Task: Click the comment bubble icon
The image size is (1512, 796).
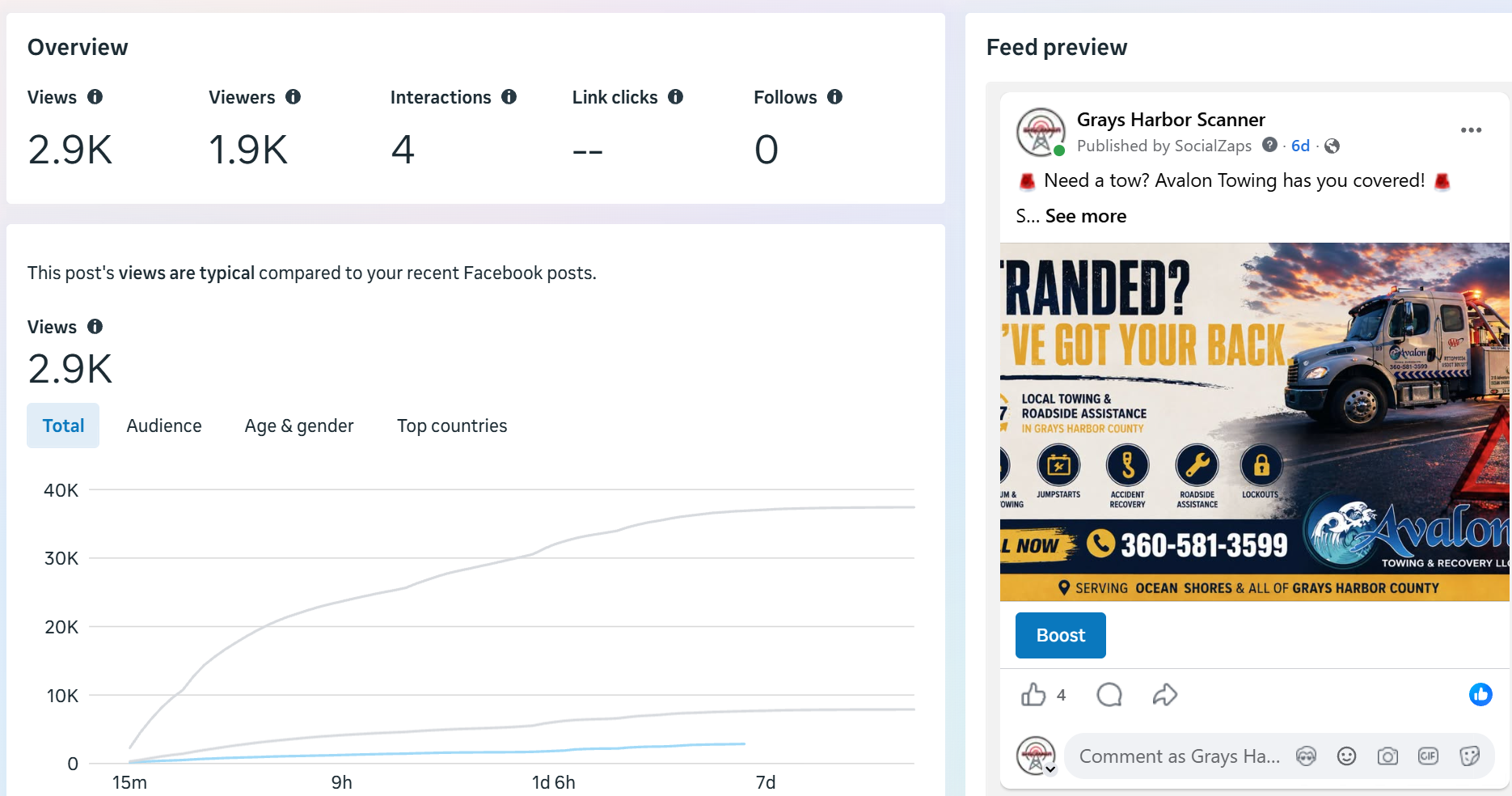Action: coord(1109,695)
